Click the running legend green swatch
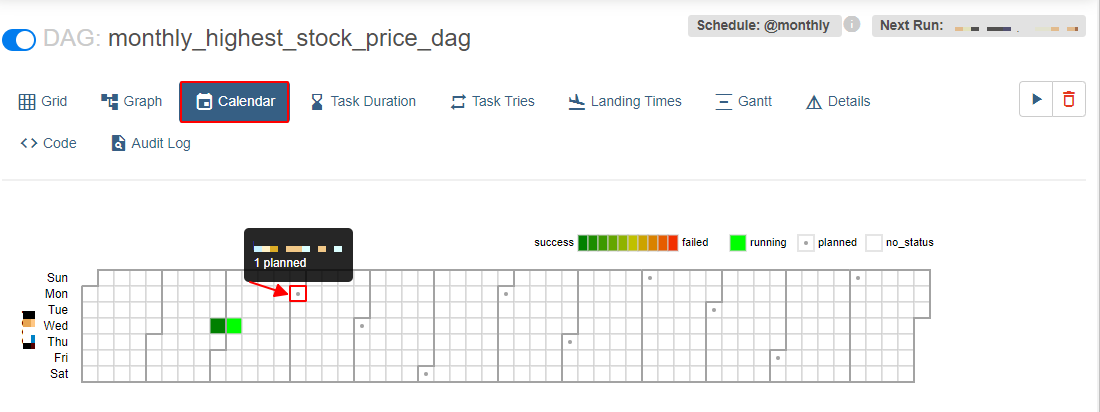 738,243
